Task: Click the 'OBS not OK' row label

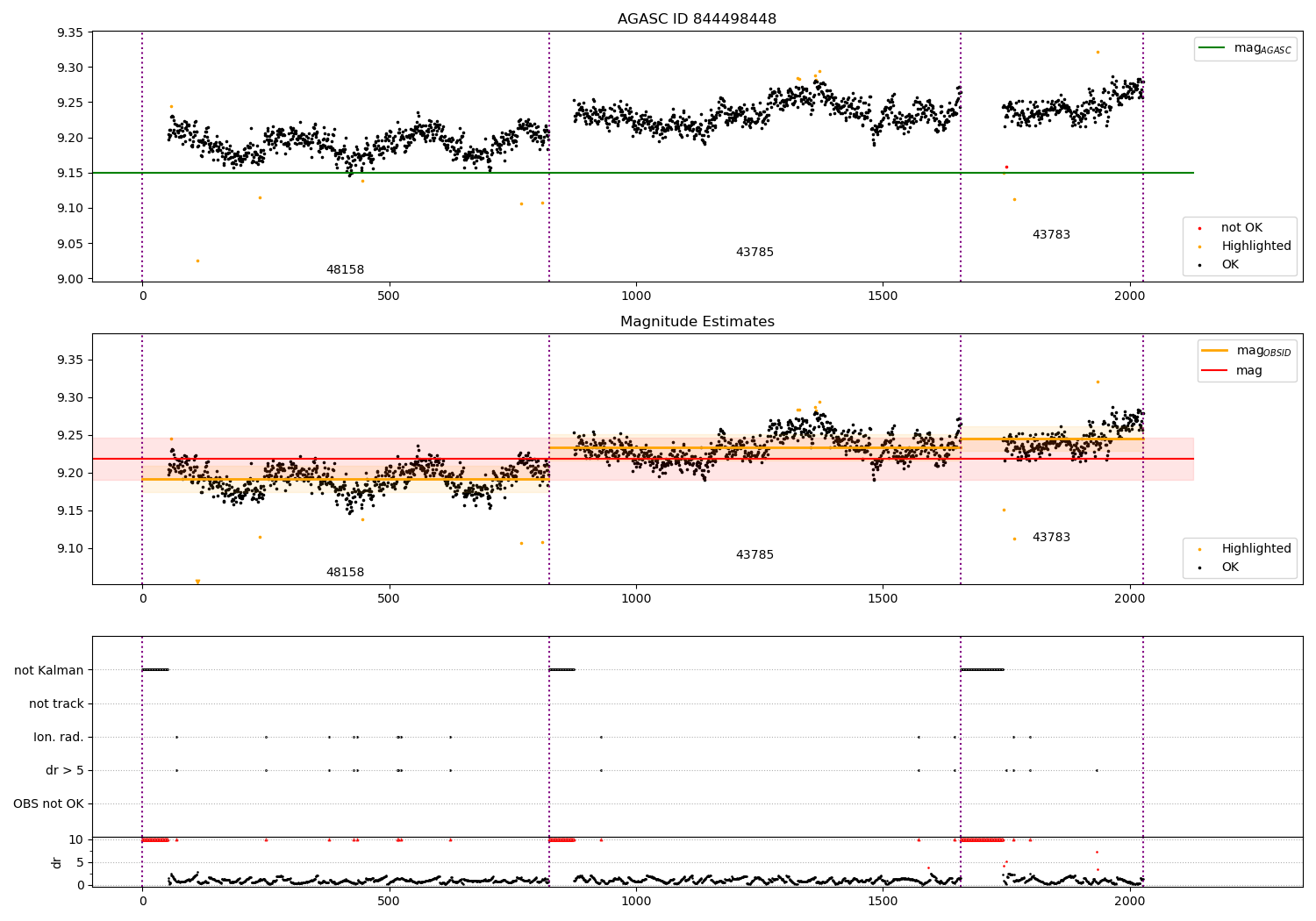Action: [x=48, y=804]
